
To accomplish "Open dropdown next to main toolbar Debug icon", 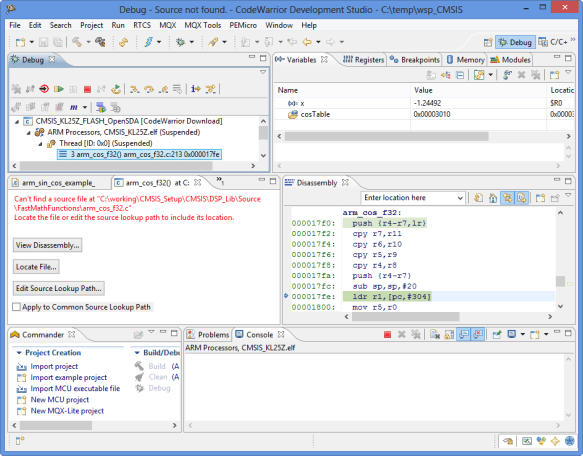I will pyautogui.click(x=192, y=42).
